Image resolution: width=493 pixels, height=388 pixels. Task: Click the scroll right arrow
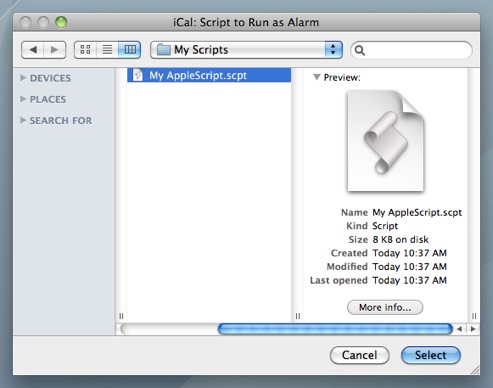473,329
